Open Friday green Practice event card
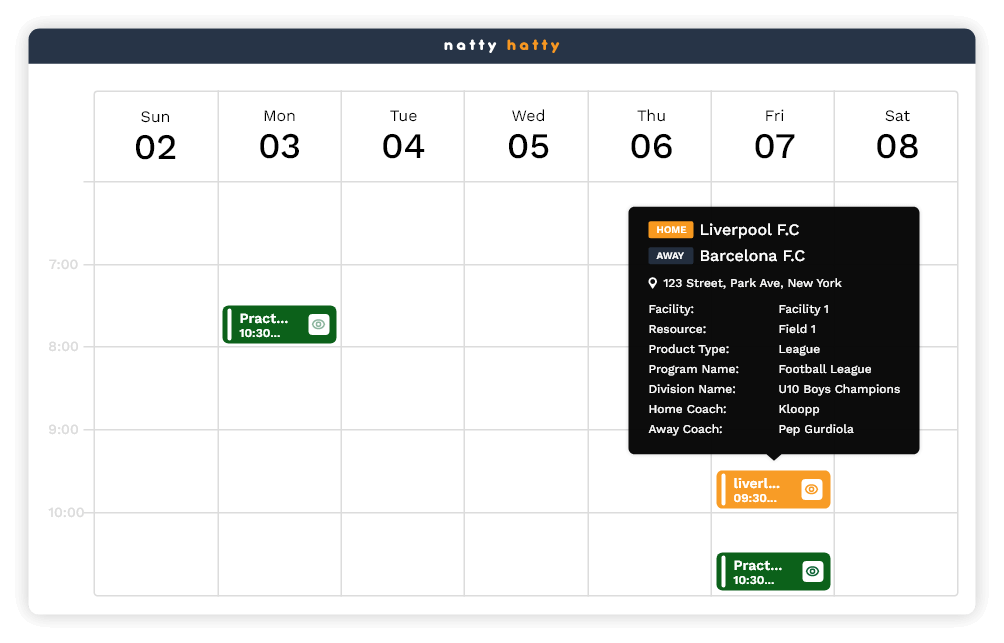 [x=758, y=572]
